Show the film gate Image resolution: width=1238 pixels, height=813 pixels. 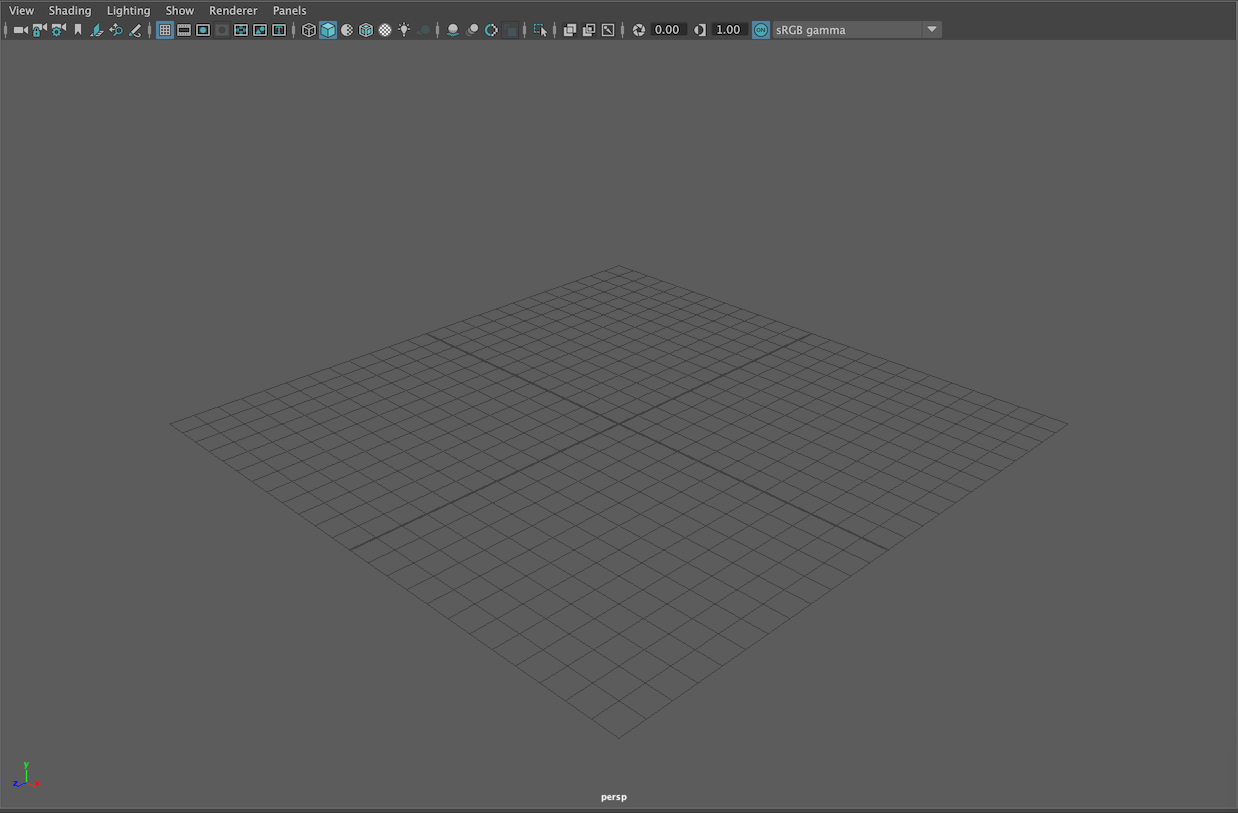click(184, 30)
